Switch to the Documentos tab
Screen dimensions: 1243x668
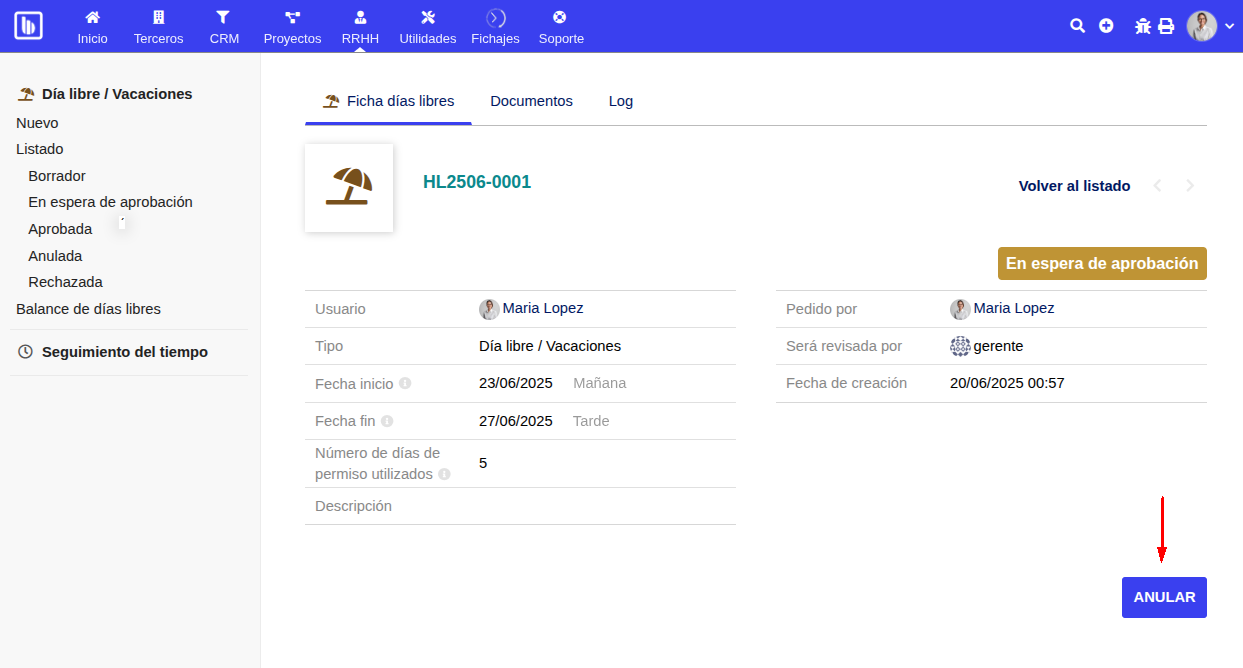pyautogui.click(x=531, y=101)
